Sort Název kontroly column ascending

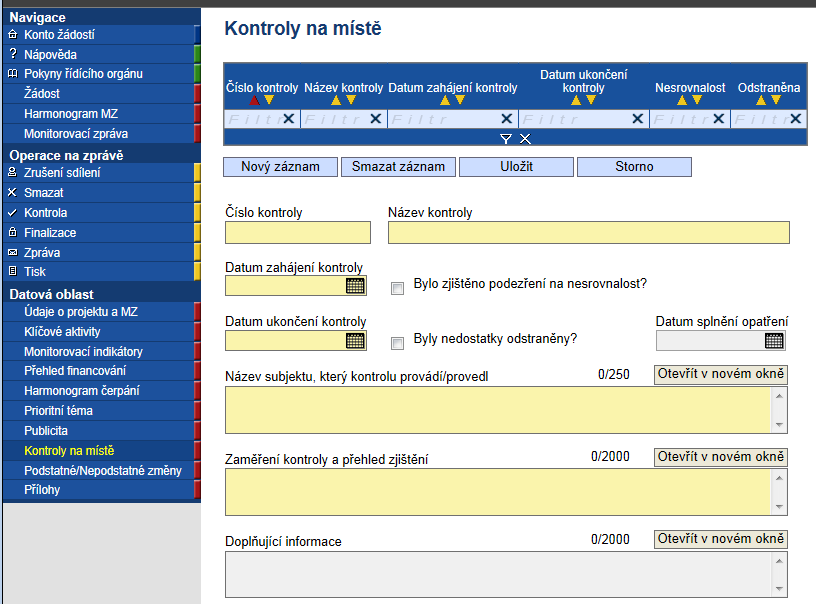coord(336,100)
